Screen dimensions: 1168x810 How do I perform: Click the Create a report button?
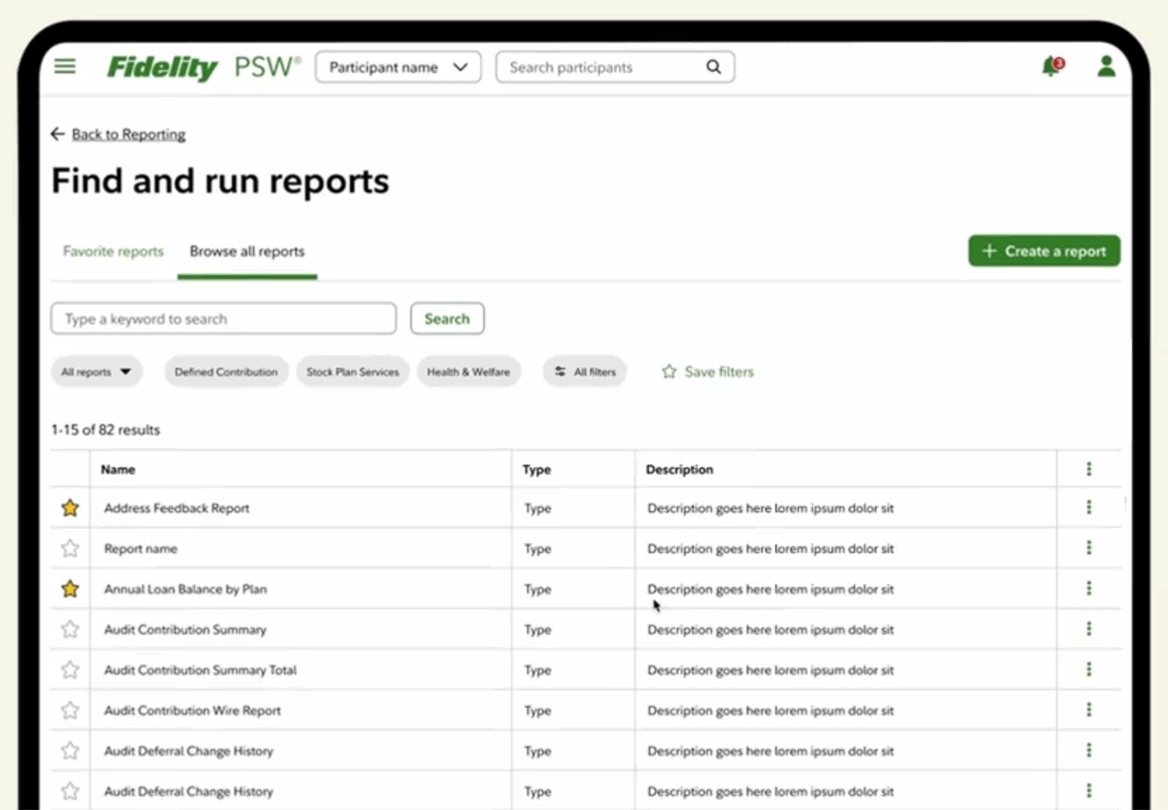[1044, 251]
